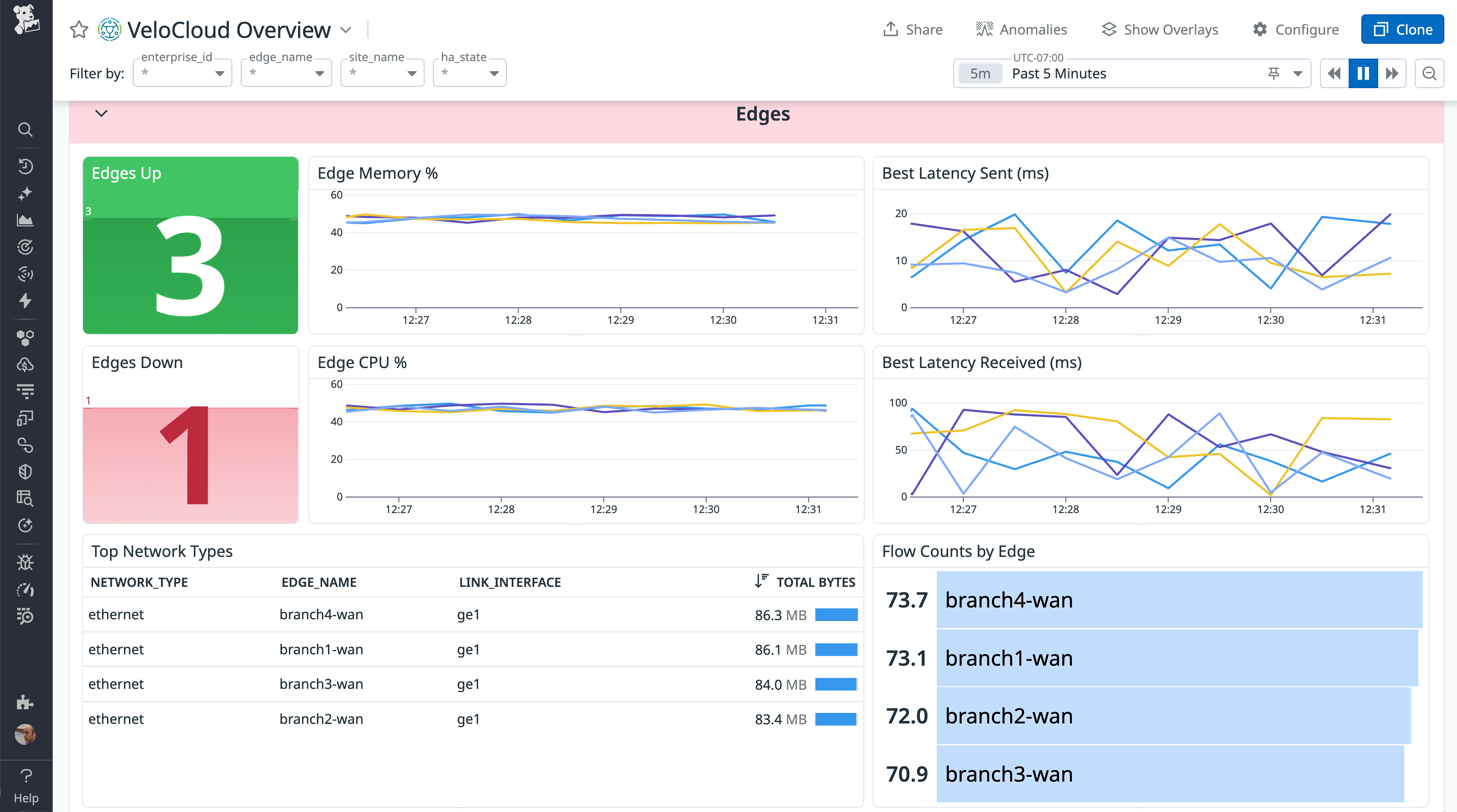
Task: Pause live dashboard updates
Action: 1363,73
